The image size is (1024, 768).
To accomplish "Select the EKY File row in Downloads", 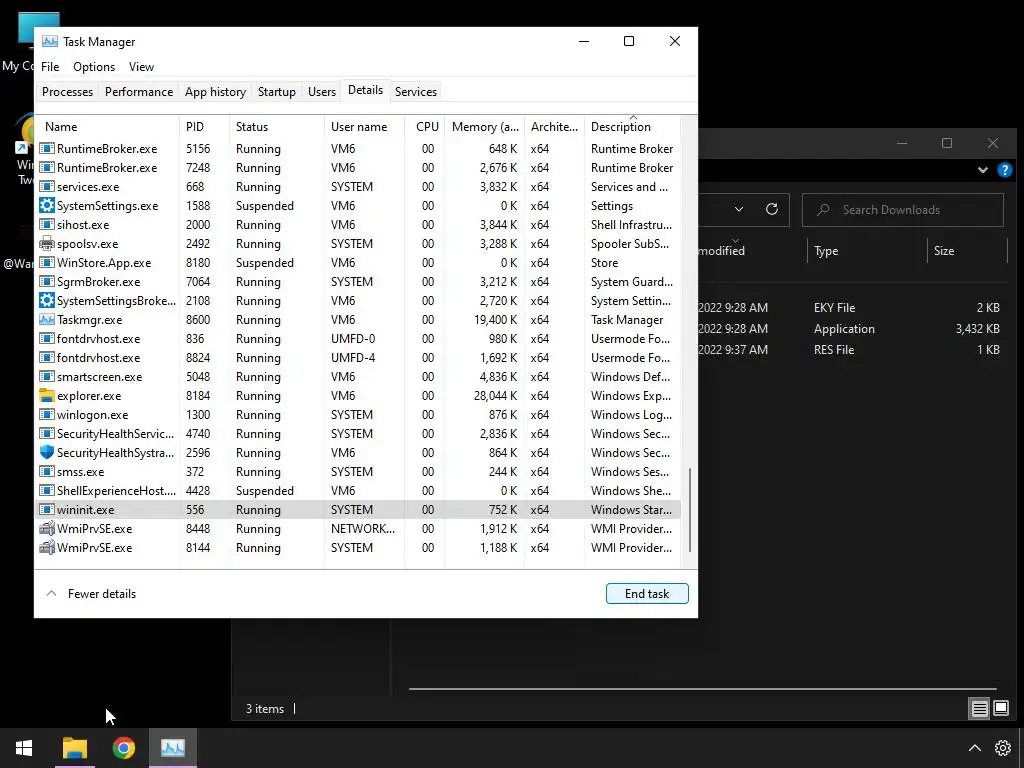I will [x=852, y=308].
